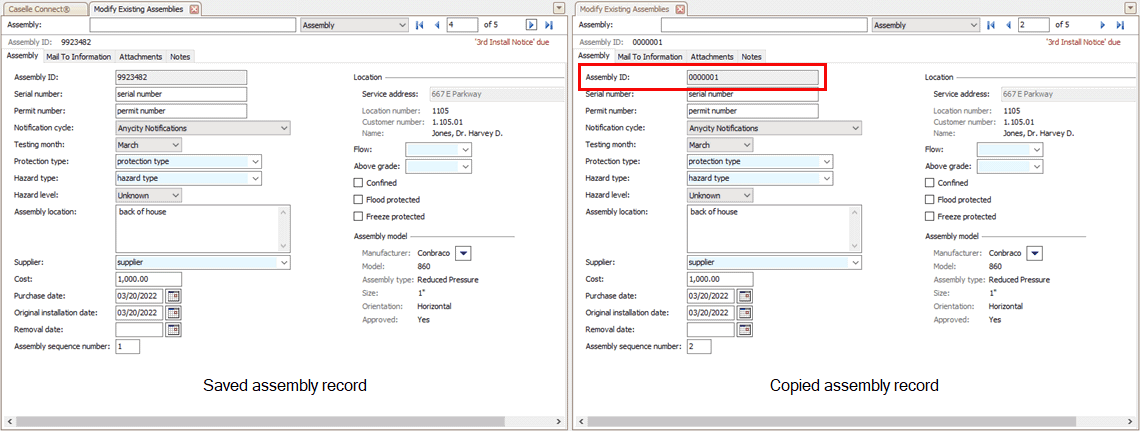Open Original installation date calendar in copied record
This screenshot has width=1140, height=431.
pyautogui.click(x=744, y=313)
